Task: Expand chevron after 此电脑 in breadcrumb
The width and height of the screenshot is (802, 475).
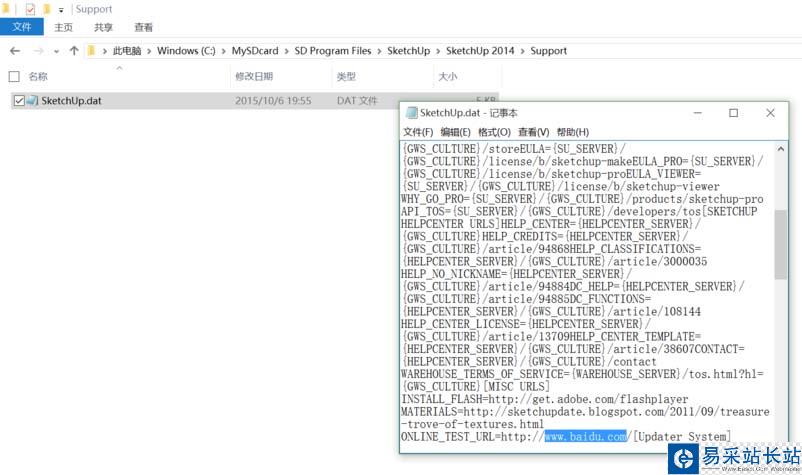Action: tap(149, 51)
